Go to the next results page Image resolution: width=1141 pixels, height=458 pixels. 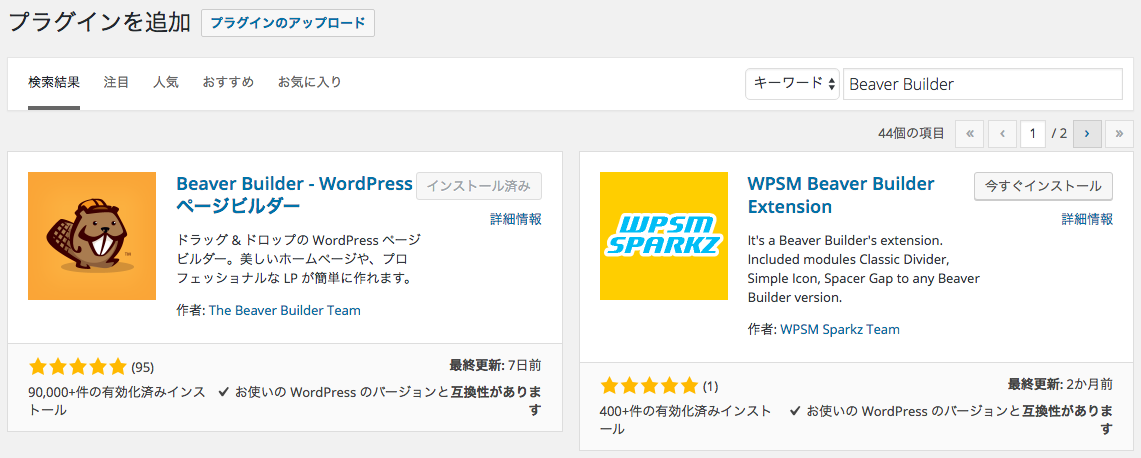tap(1087, 134)
